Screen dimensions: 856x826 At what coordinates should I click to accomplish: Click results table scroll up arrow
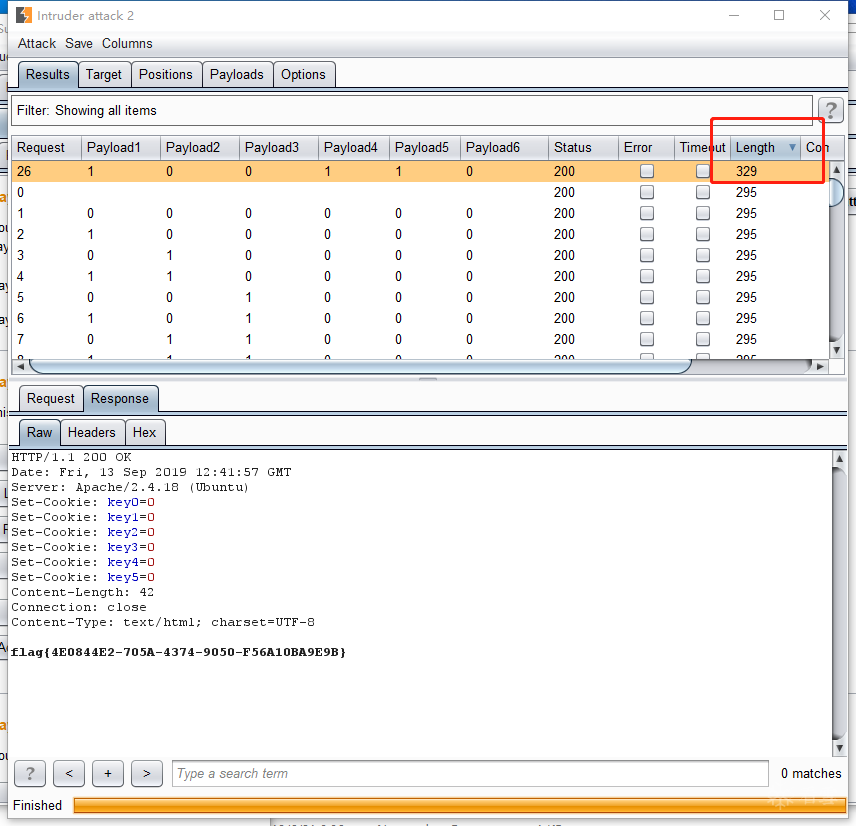(x=836, y=170)
